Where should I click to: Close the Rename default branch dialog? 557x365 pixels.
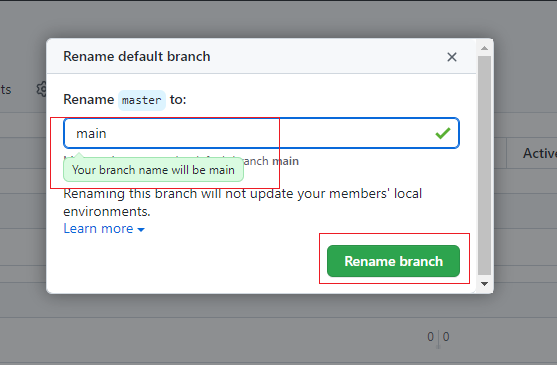(451, 57)
